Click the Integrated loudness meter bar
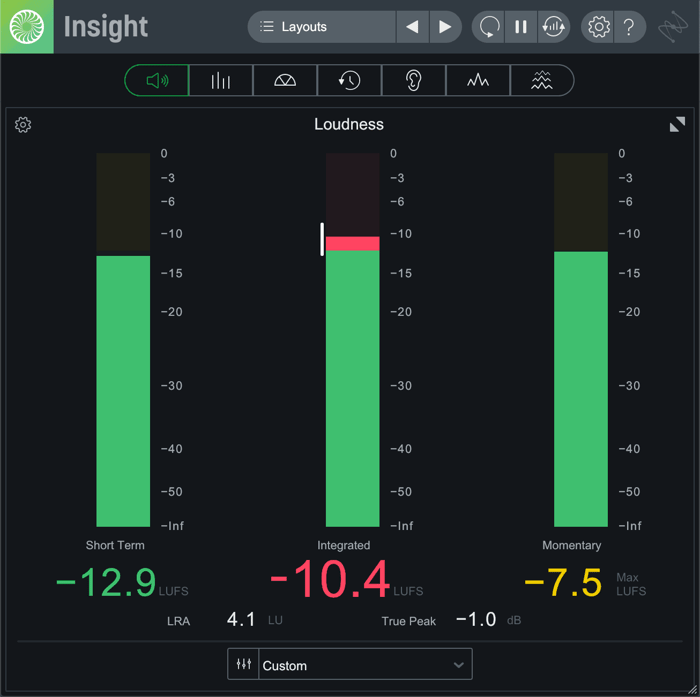Viewport: 700px width, 697px height. 353,340
